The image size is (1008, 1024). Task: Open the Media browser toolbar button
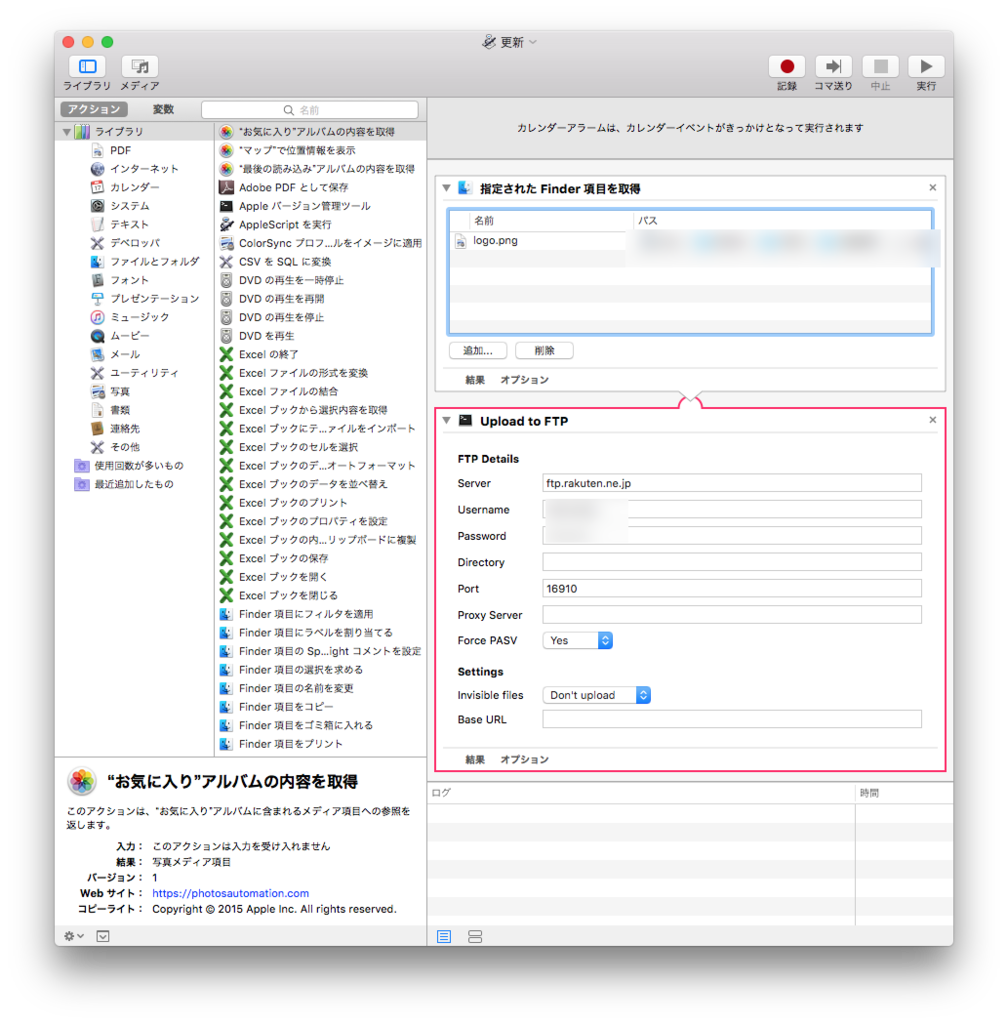tap(140, 67)
